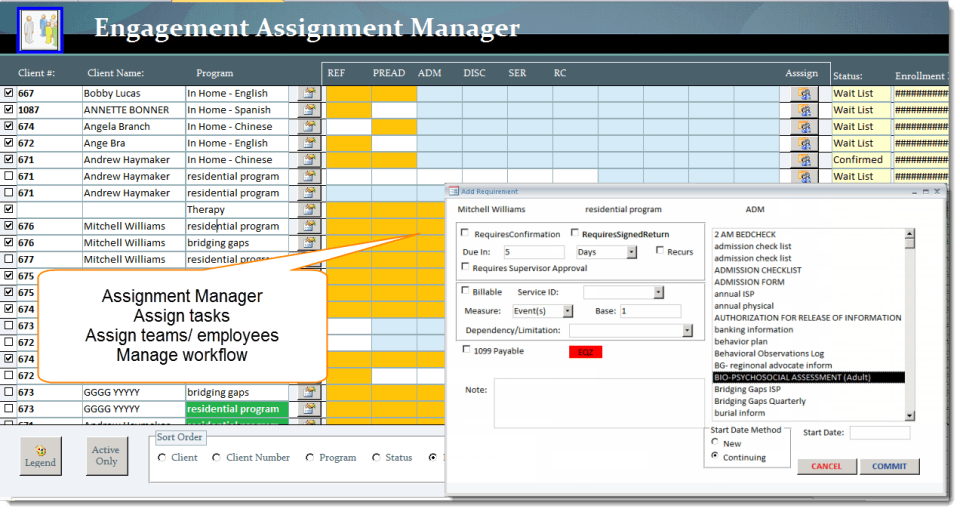Select BIO-PSYCHOSOCIAL ASSESSMENT (Adult) in list
This screenshot has width=960, height=512.
pos(808,377)
